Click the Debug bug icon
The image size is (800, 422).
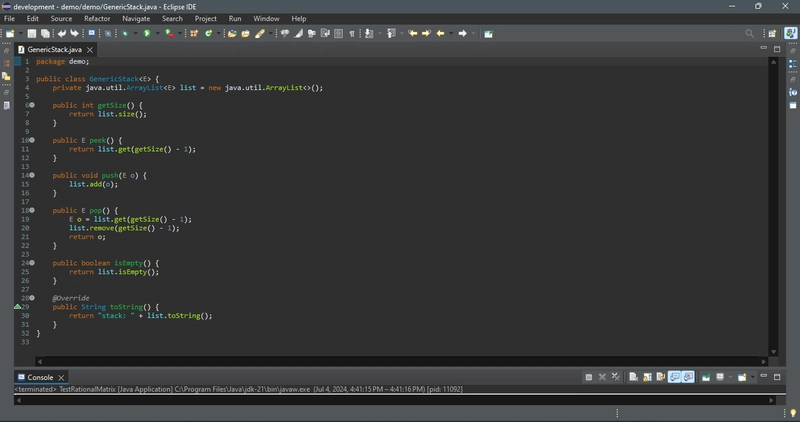pos(124,34)
